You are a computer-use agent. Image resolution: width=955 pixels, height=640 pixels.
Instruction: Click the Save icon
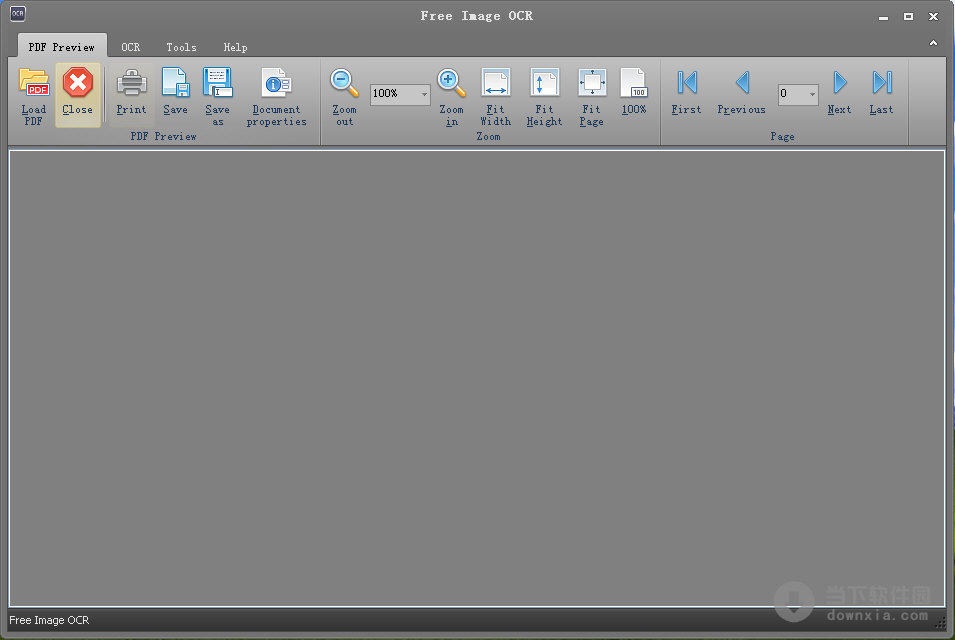(x=175, y=83)
